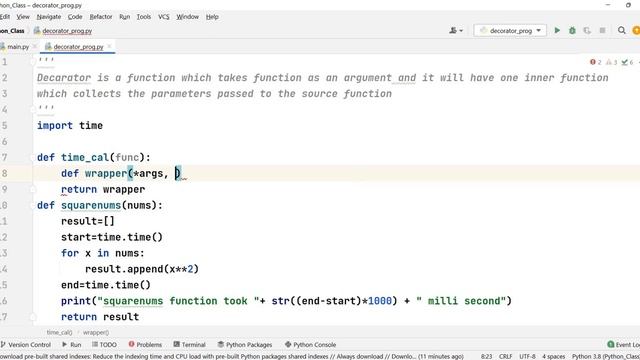Collapse the squarenums function fold marker

coord(33,205)
